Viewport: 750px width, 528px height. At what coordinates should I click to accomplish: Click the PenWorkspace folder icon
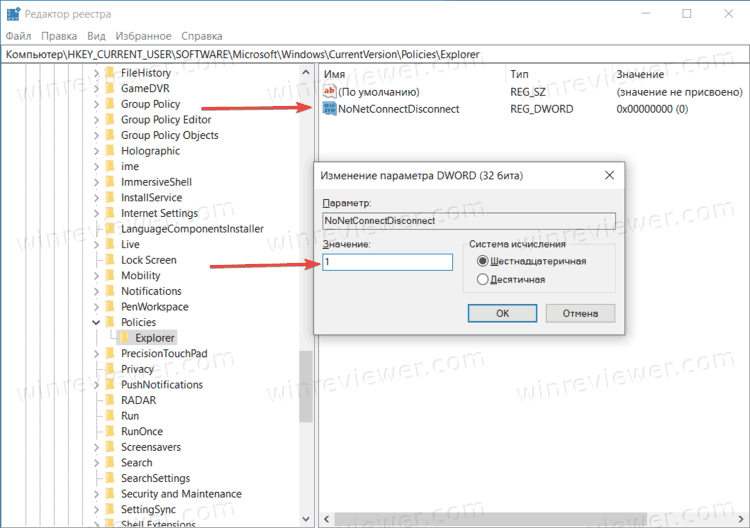coord(110,307)
